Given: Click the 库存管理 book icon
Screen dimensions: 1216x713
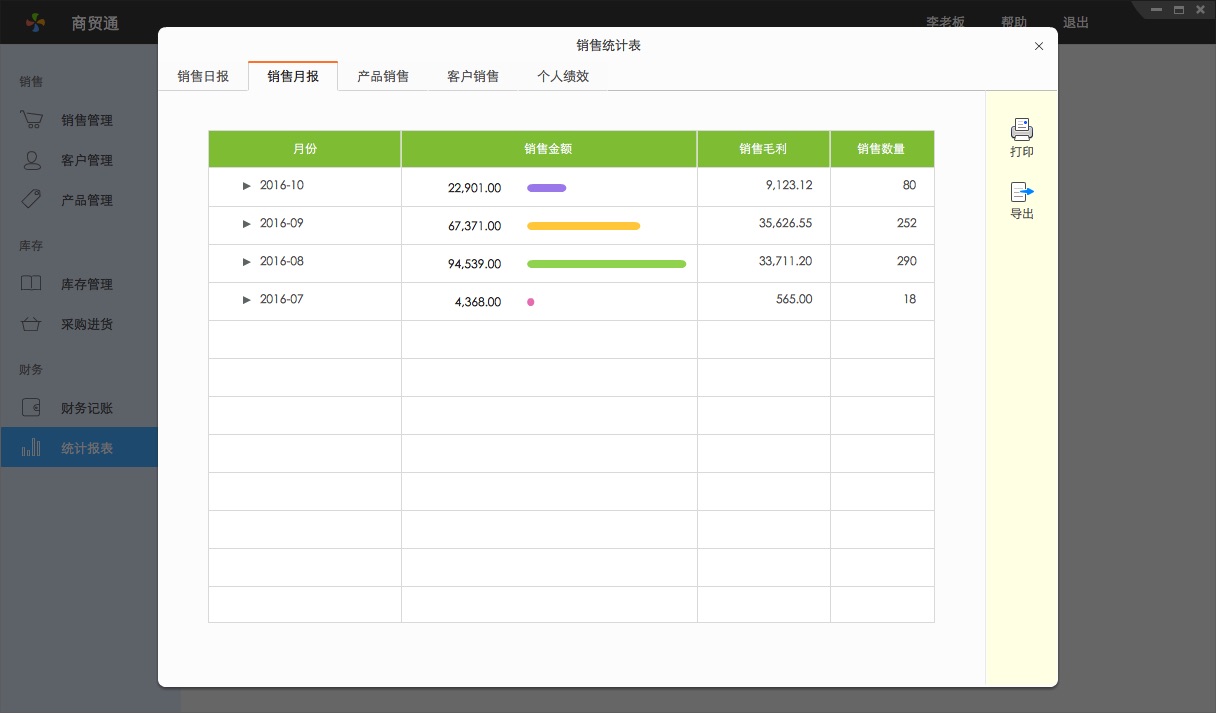Looking at the screenshot, I should click(31, 284).
